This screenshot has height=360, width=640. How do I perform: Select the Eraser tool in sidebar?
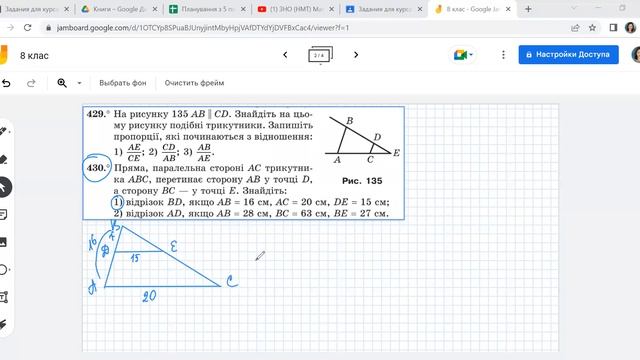click(3, 159)
